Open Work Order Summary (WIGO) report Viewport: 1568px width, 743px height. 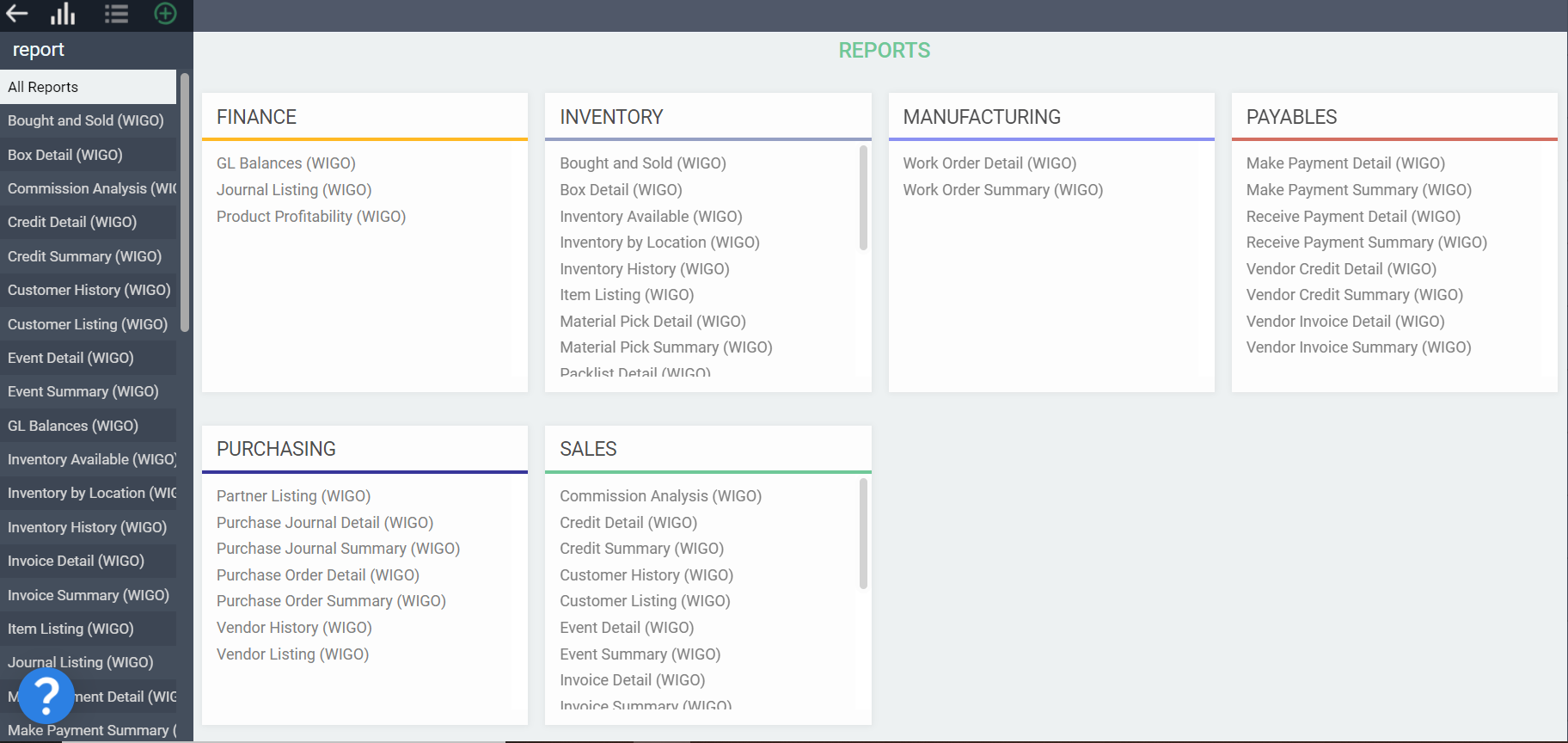tap(1002, 190)
